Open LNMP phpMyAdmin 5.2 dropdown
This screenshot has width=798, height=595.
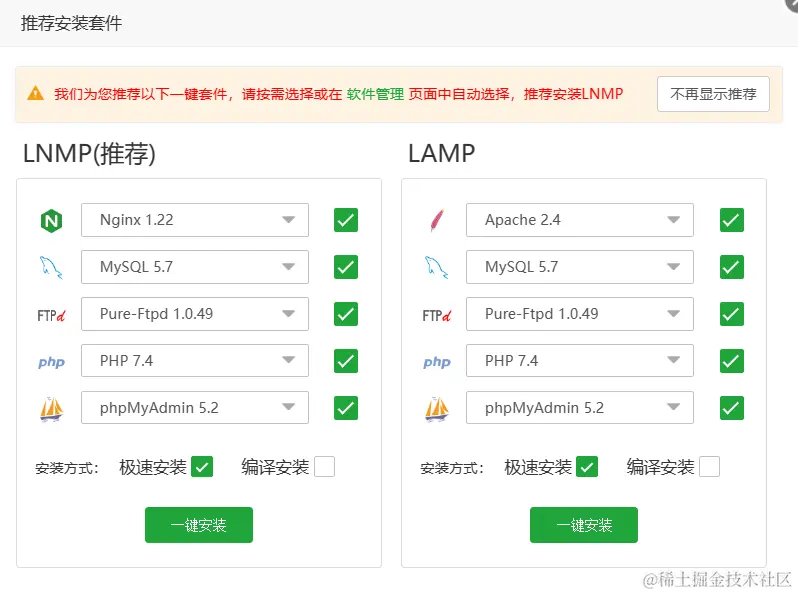point(195,408)
